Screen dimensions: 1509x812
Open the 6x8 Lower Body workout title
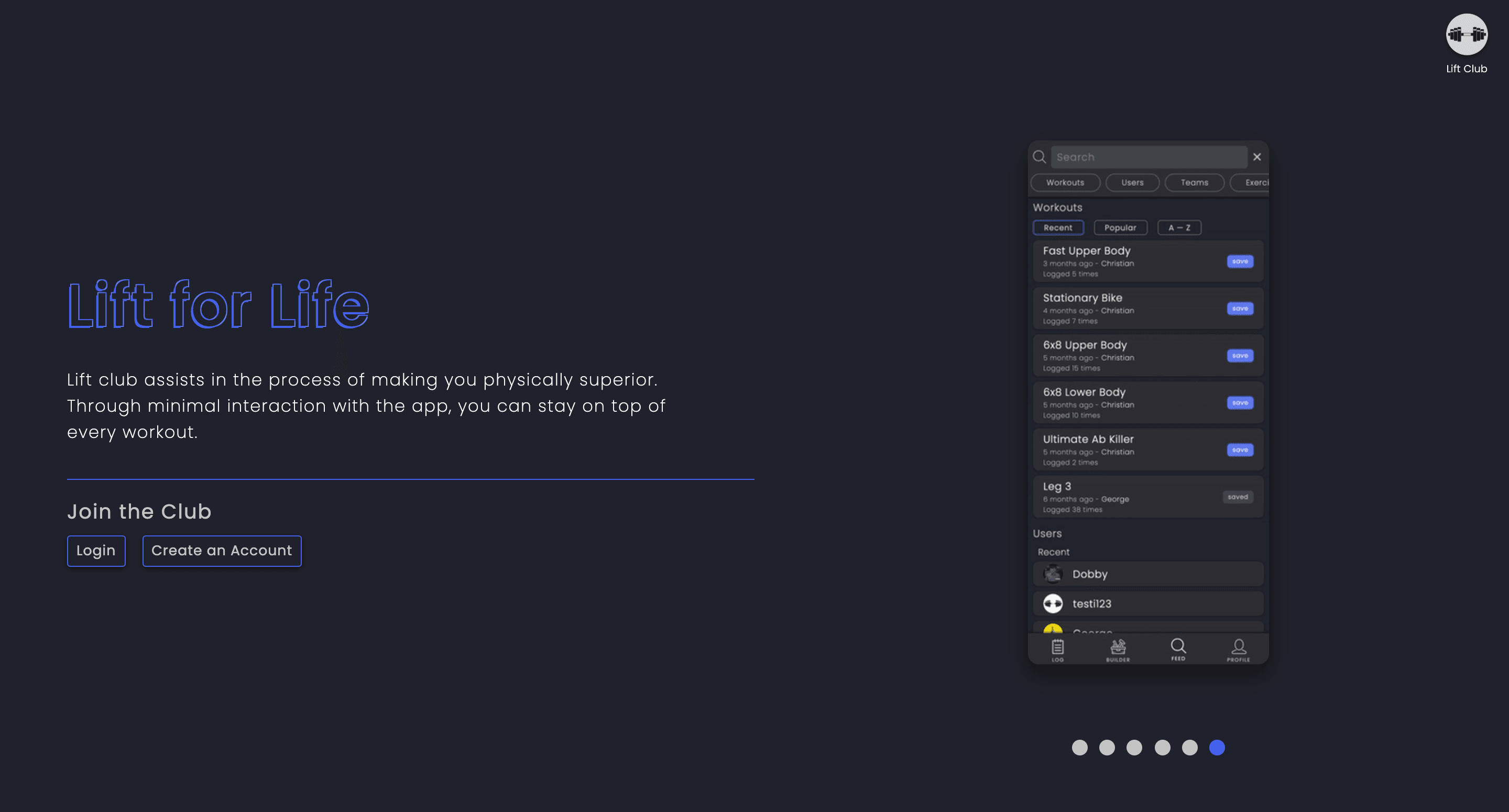click(x=1084, y=392)
